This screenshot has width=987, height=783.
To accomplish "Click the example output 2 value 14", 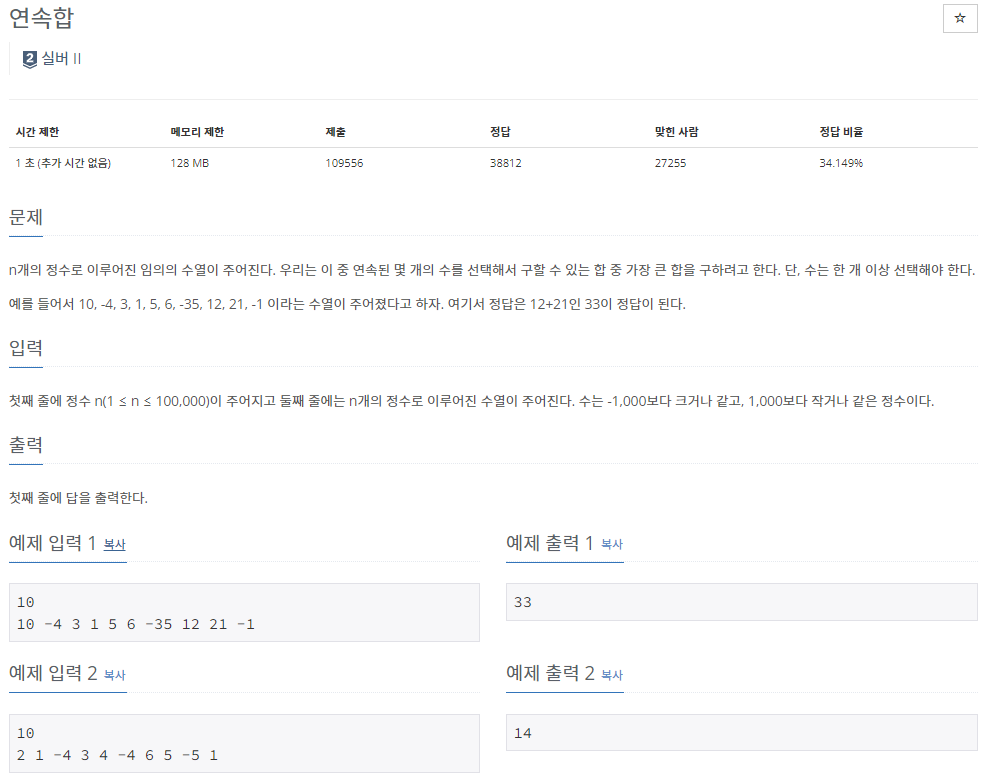I will click(x=522, y=733).
